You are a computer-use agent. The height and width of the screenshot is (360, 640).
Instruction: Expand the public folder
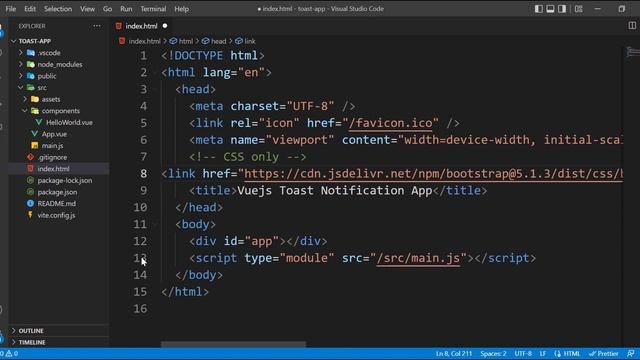coord(47,76)
